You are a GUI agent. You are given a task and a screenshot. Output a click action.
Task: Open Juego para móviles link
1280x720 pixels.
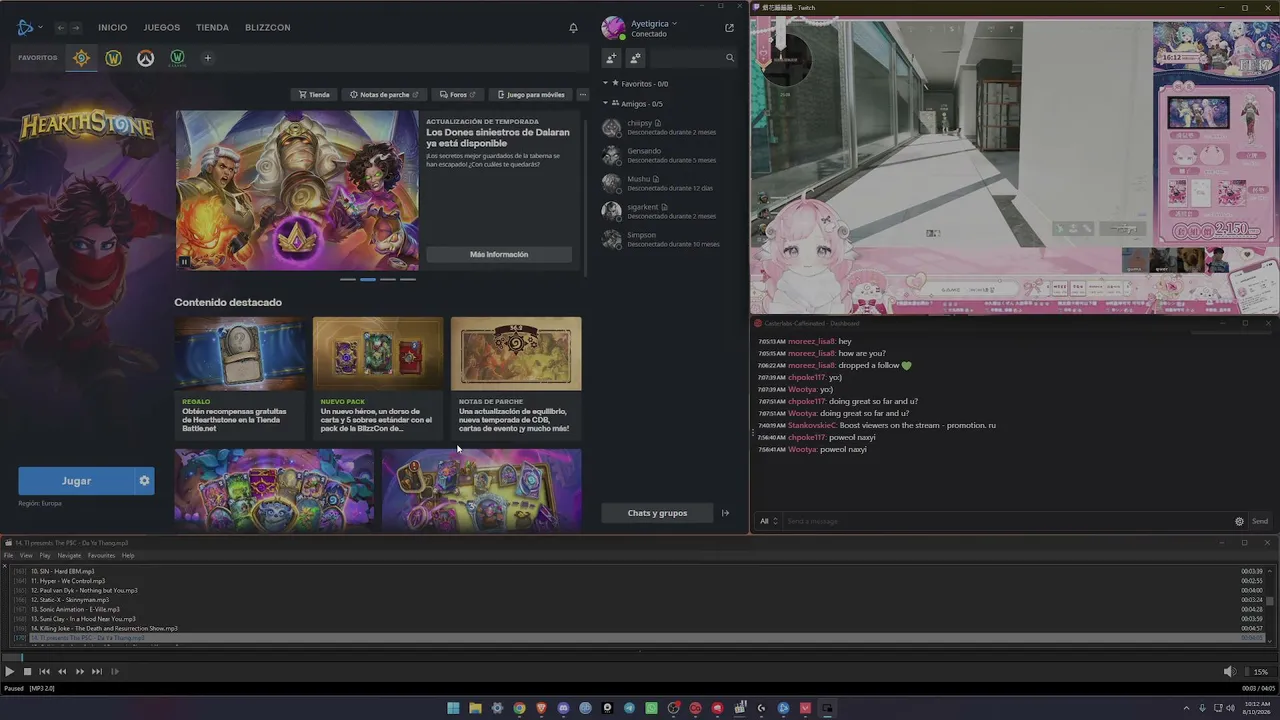point(531,95)
